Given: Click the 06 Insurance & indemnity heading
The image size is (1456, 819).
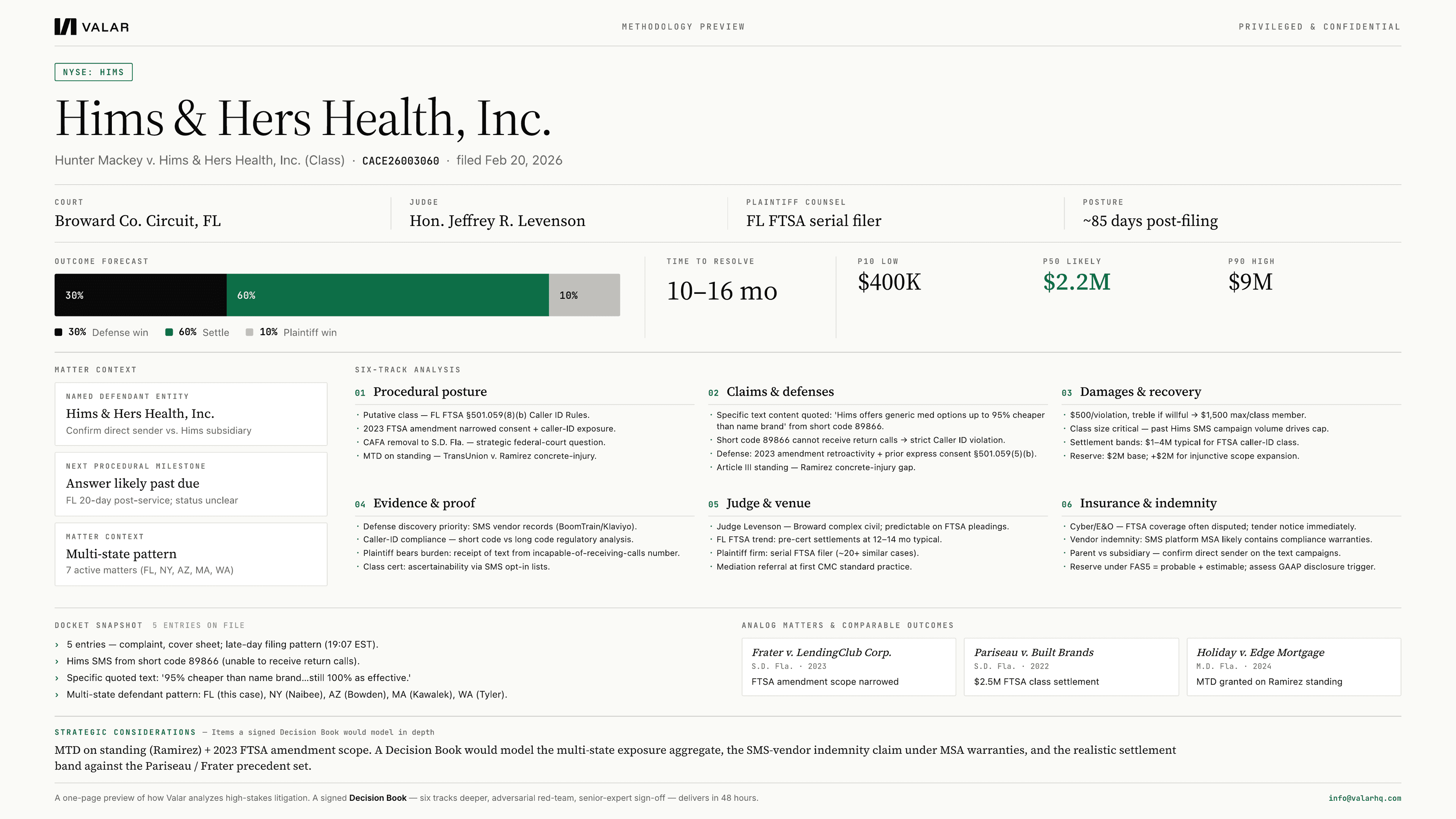Looking at the screenshot, I should 1139,503.
